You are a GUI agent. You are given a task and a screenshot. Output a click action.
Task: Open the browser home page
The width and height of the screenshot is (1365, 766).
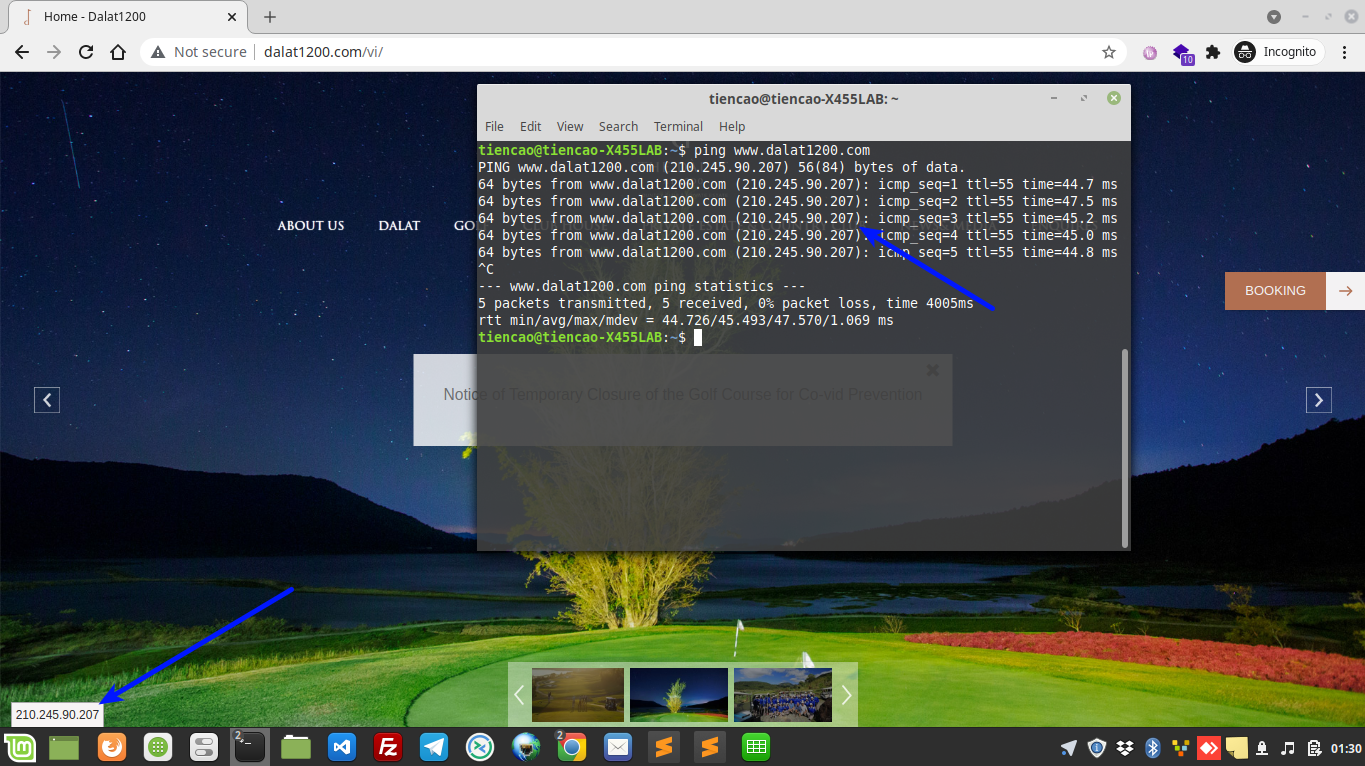click(x=118, y=52)
